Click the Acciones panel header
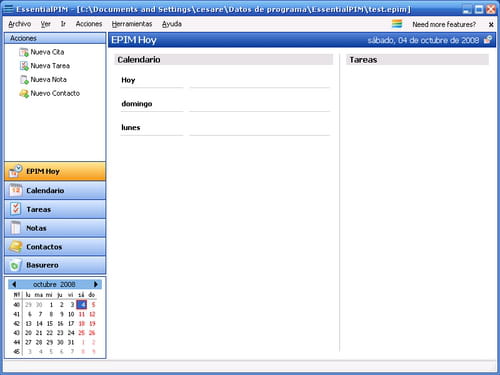This screenshot has height=375, width=500. 55,38
